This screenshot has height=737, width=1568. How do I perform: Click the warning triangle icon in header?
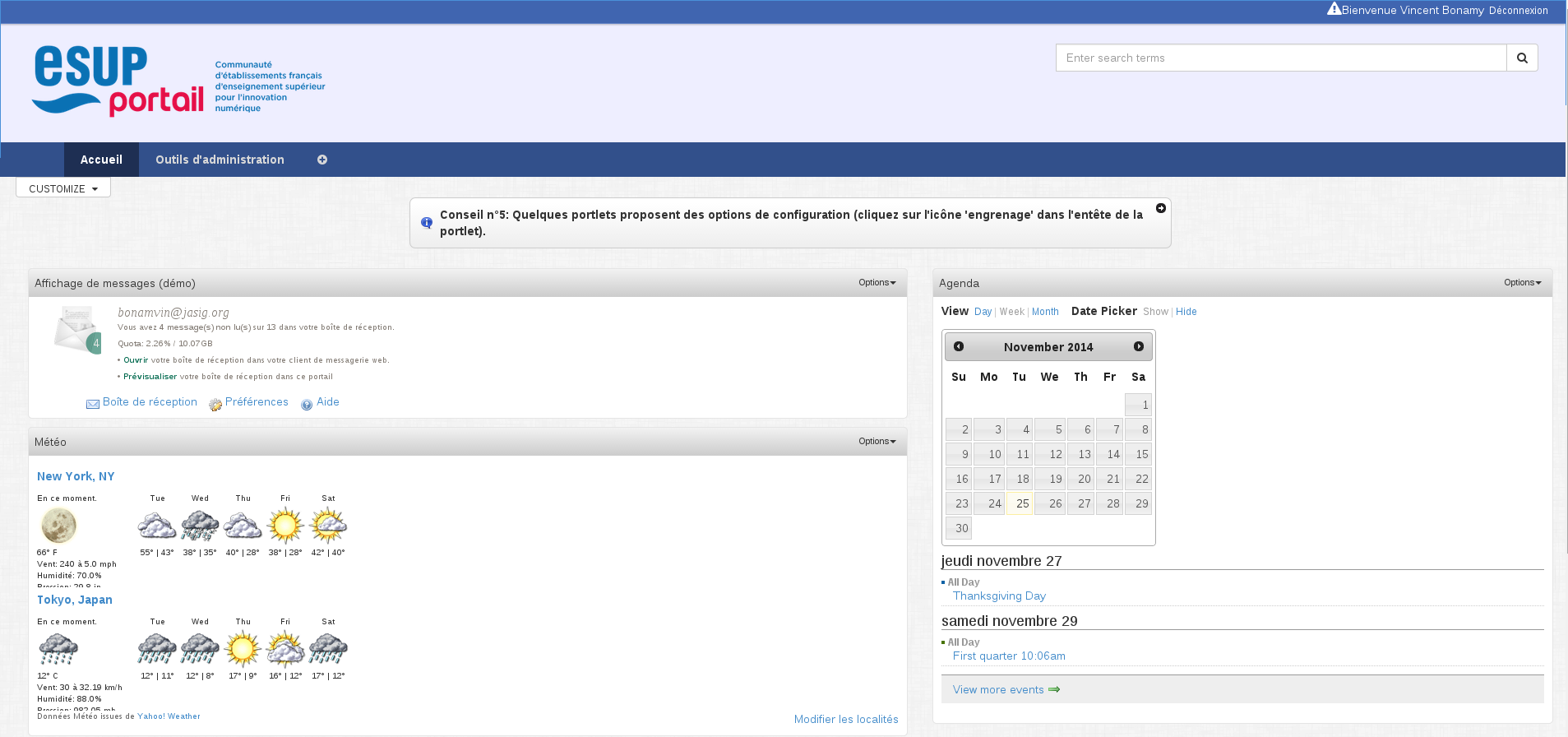(x=1334, y=9)
